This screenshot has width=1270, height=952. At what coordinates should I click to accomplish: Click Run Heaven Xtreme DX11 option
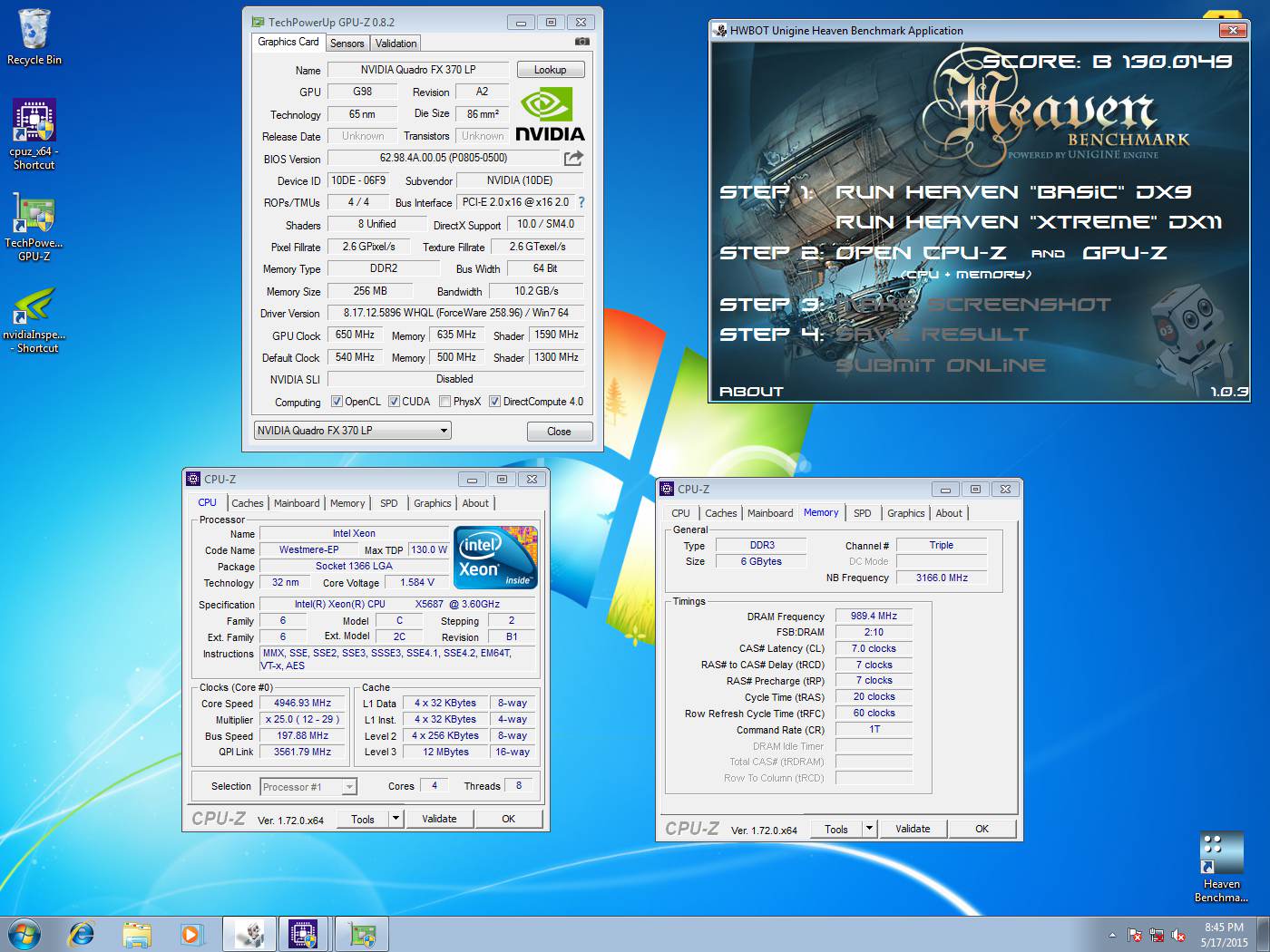(1029, 222)
